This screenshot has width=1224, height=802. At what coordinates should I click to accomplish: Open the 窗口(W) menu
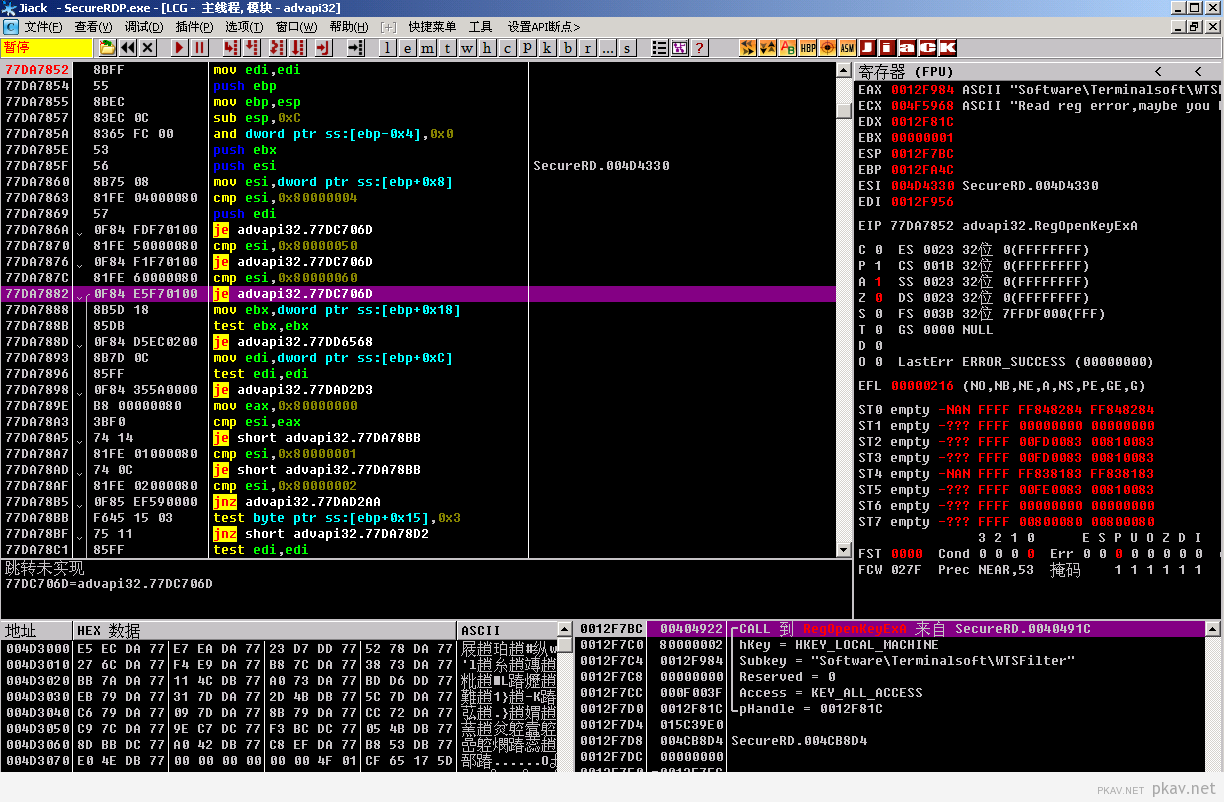(x=296, y=27)
